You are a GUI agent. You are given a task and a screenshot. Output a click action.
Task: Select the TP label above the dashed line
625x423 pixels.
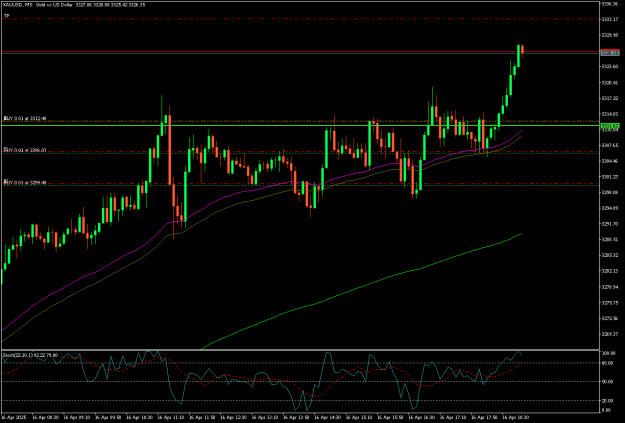(6, 16)
